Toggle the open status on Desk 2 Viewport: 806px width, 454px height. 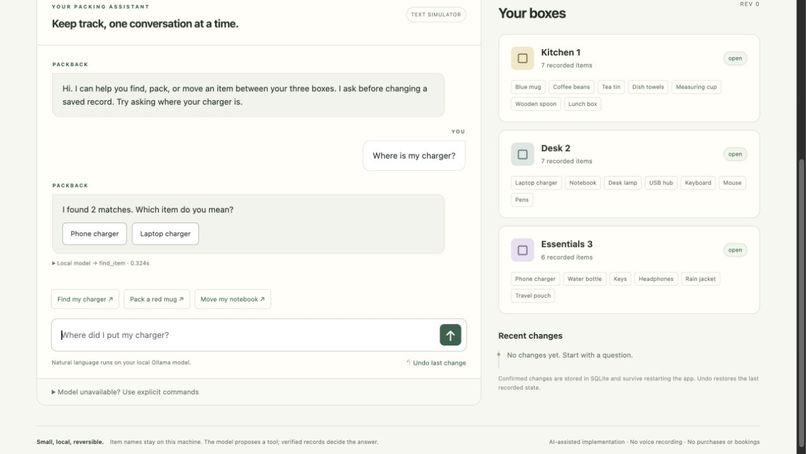coord(735,154)
